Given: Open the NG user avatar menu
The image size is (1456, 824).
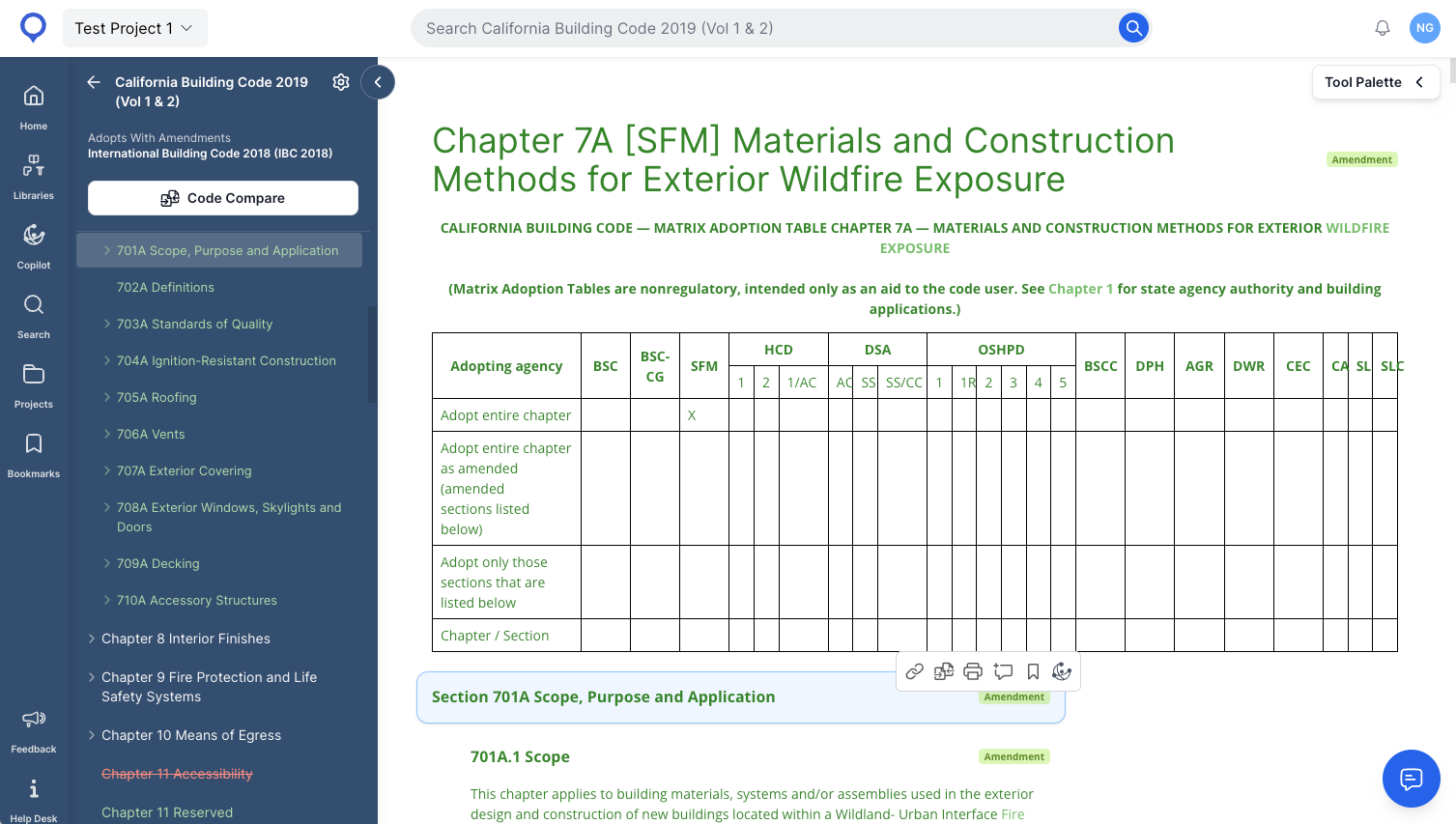Looking at the screenshot, I should (x=1425, y=28).
